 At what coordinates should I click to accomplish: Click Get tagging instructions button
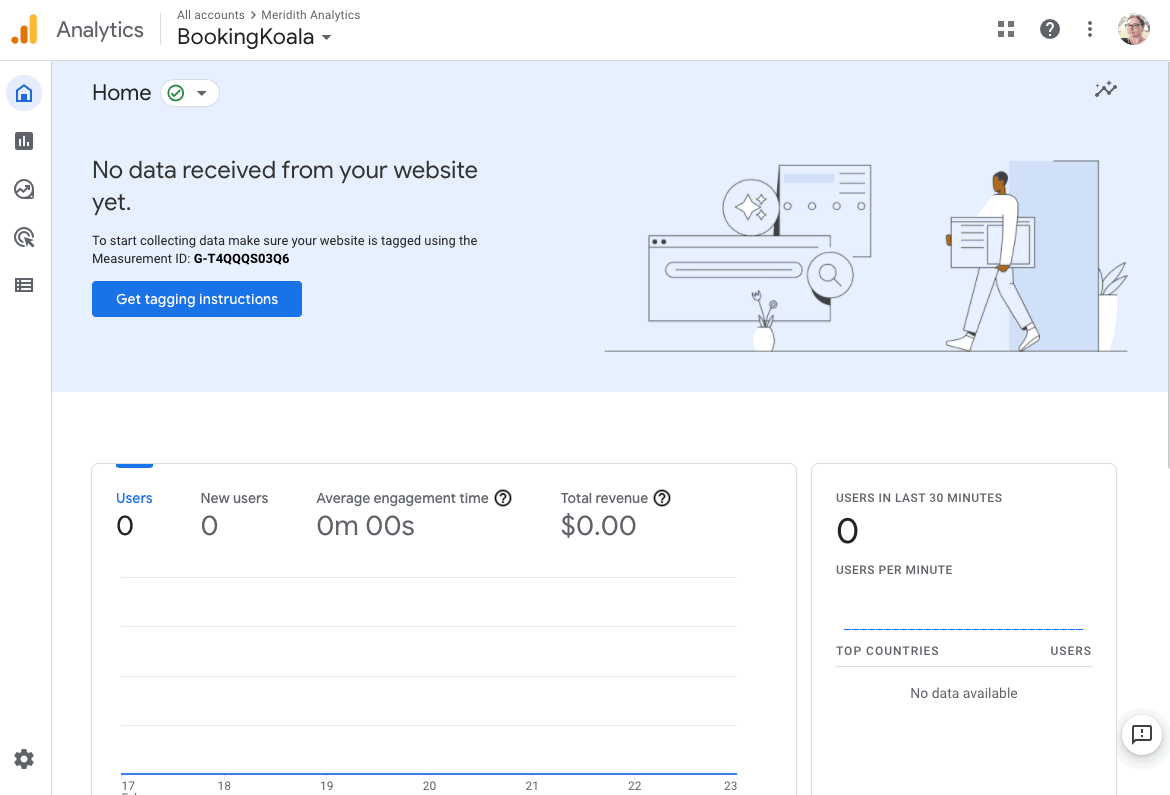click(x=197, y=299)
